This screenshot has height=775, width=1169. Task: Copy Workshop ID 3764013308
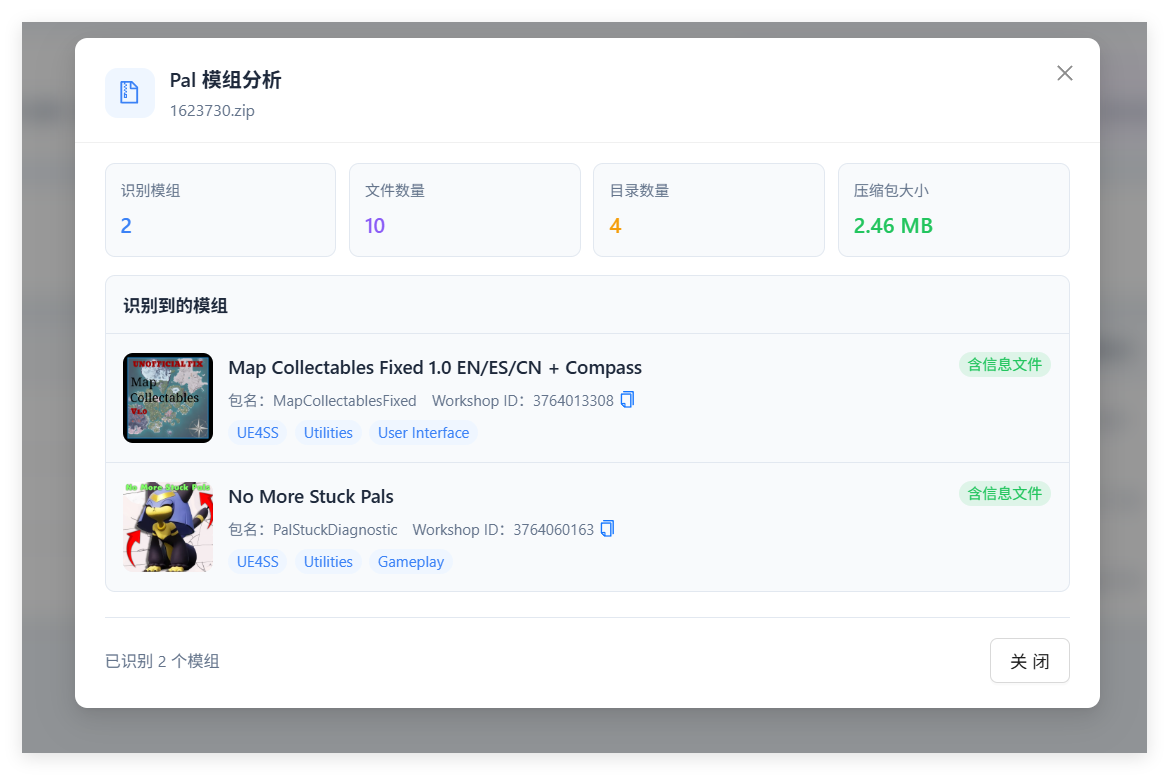628,400
